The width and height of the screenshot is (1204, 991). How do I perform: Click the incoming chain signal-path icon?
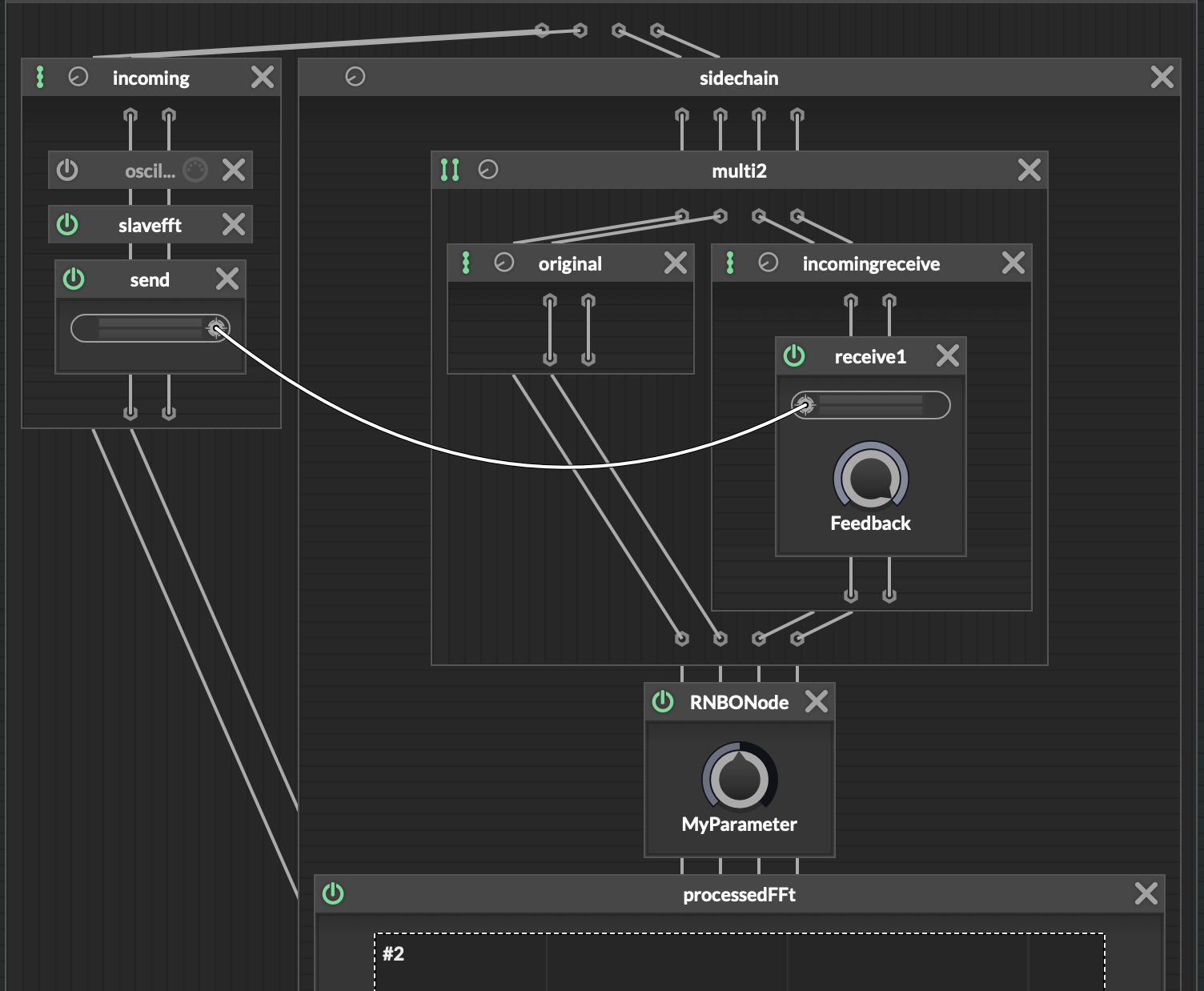coord(40,77)
